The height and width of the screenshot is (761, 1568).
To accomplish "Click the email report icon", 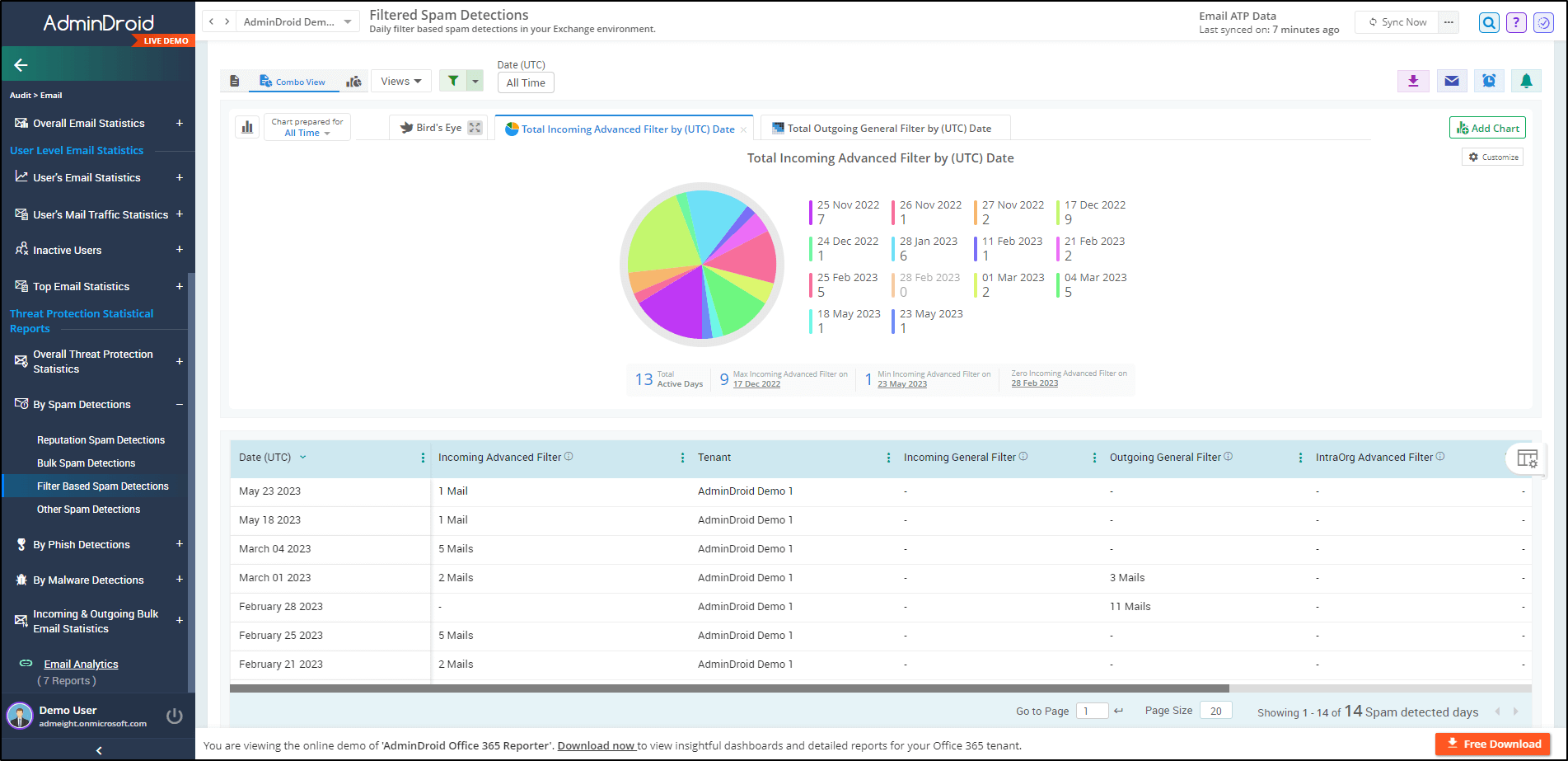I will coord(1451,80).
